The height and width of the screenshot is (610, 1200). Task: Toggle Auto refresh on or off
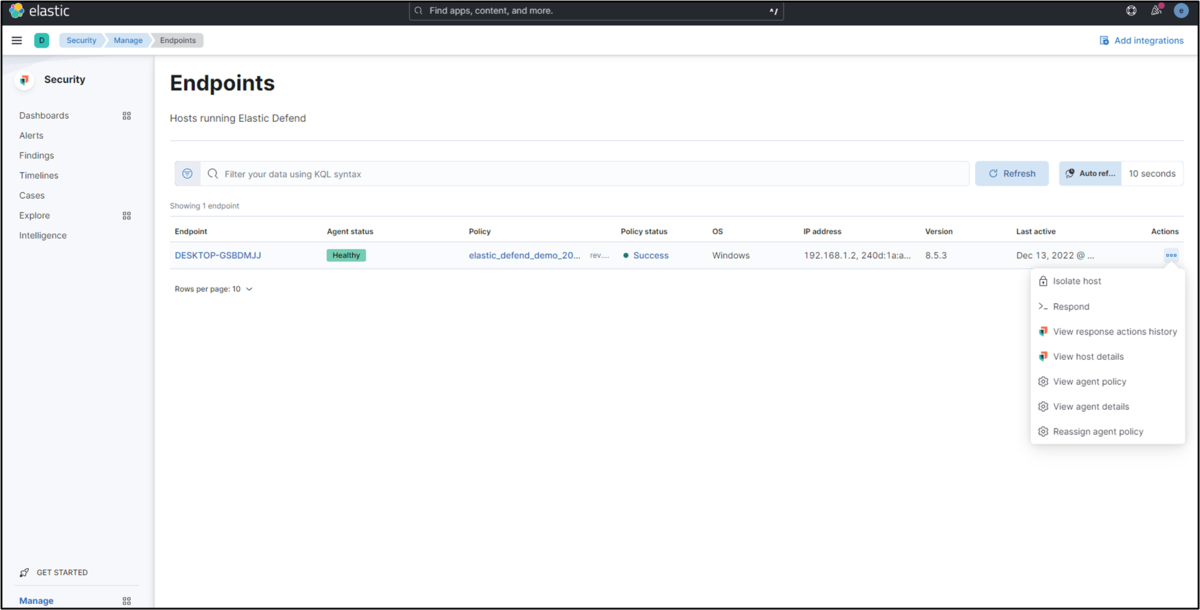(x=1089, y=173)
